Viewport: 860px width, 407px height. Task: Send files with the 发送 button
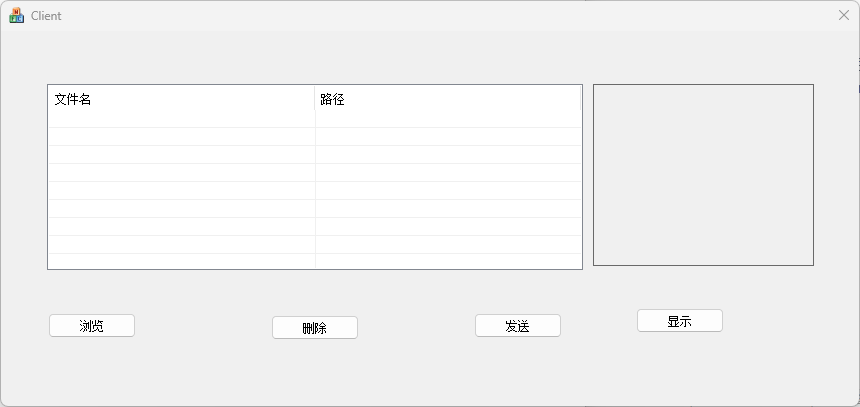518,326
